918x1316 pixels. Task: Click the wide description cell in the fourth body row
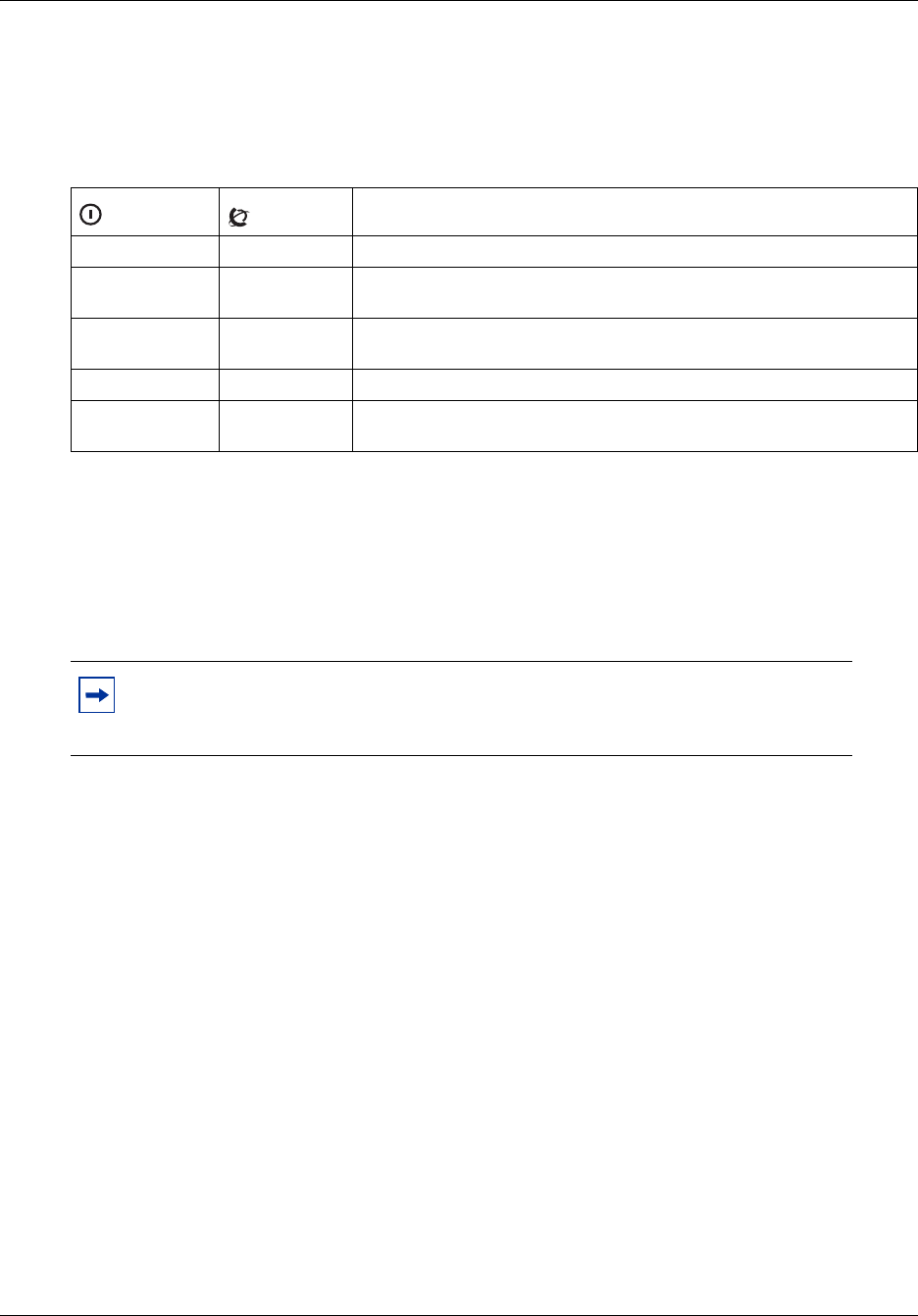[634, 384]
